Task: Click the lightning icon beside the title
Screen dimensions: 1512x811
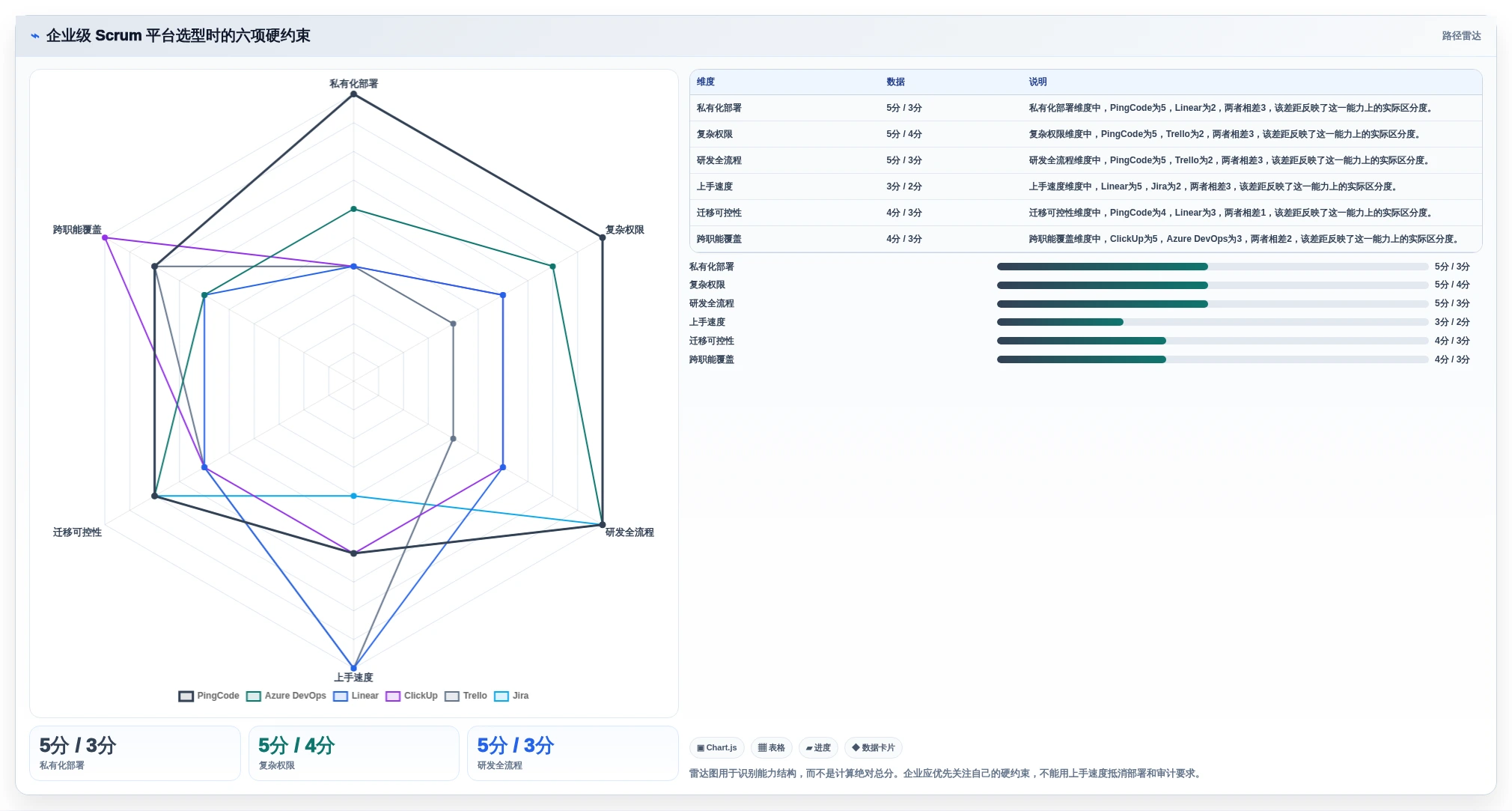Action: point(34,36)
